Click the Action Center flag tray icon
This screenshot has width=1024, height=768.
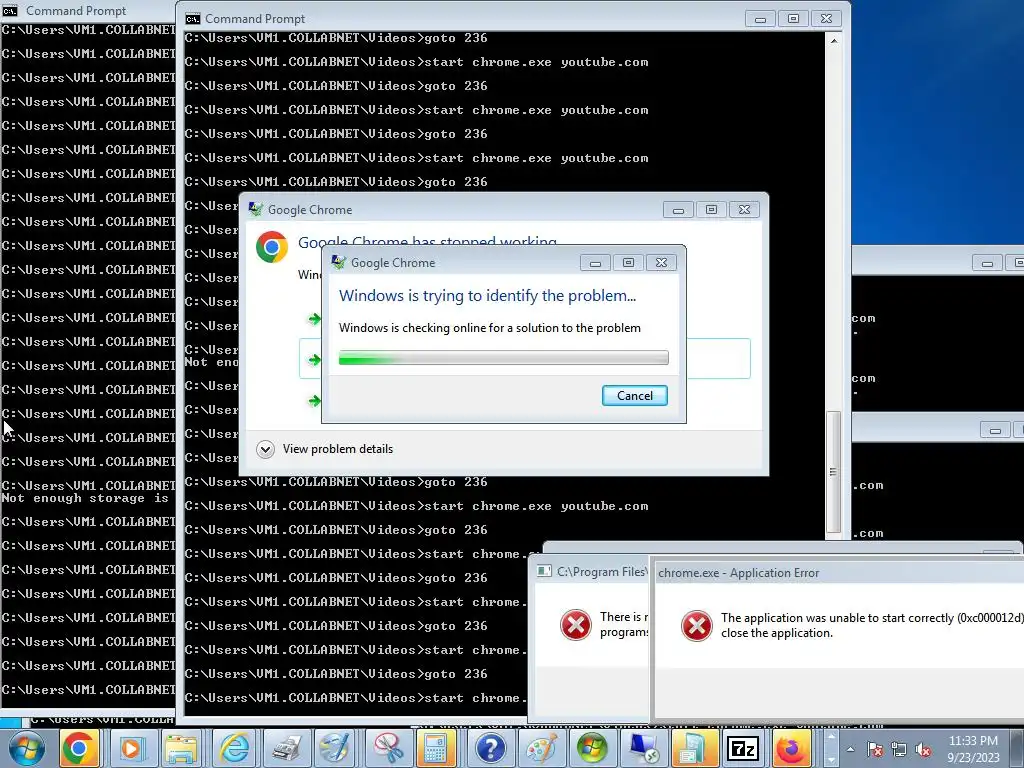click(x=876, y=750)
